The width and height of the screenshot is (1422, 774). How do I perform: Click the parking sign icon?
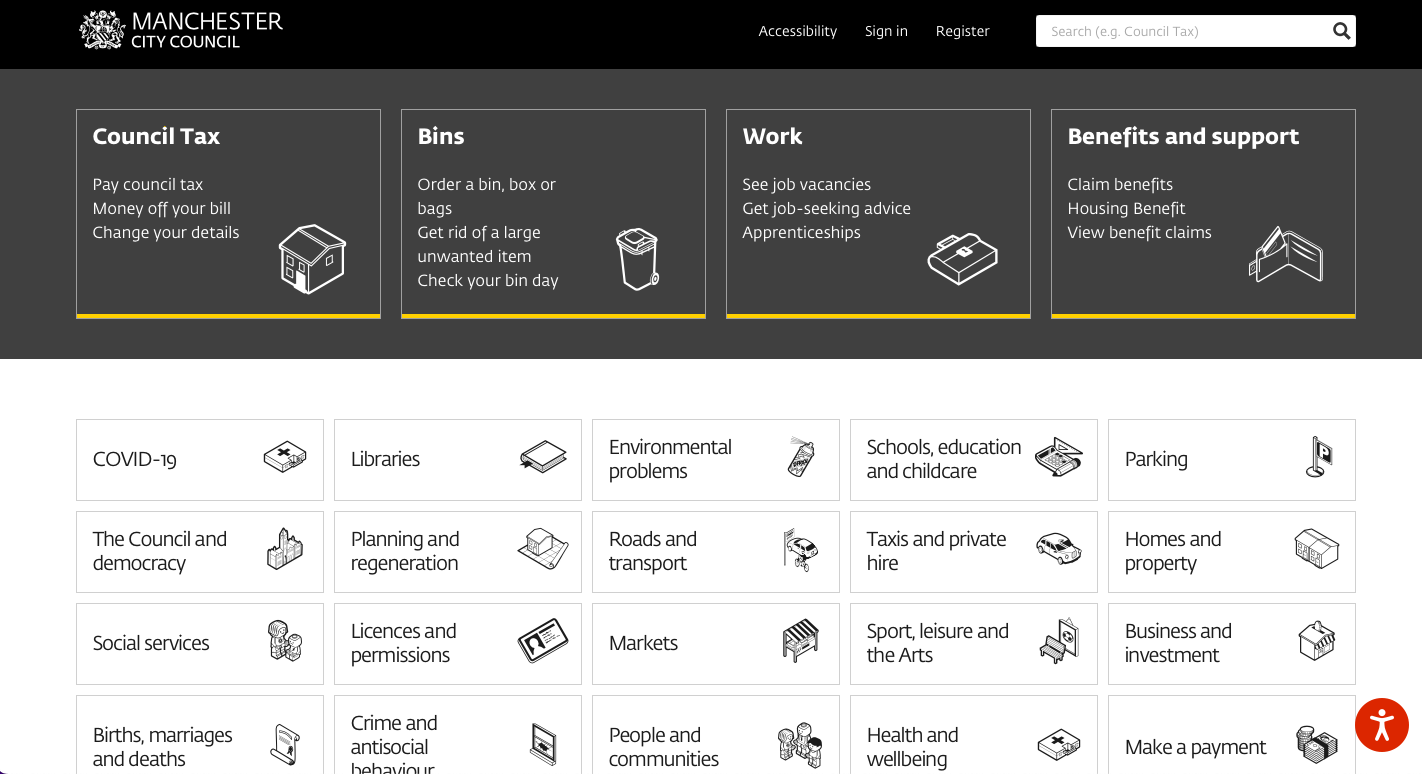(1320, 458)
